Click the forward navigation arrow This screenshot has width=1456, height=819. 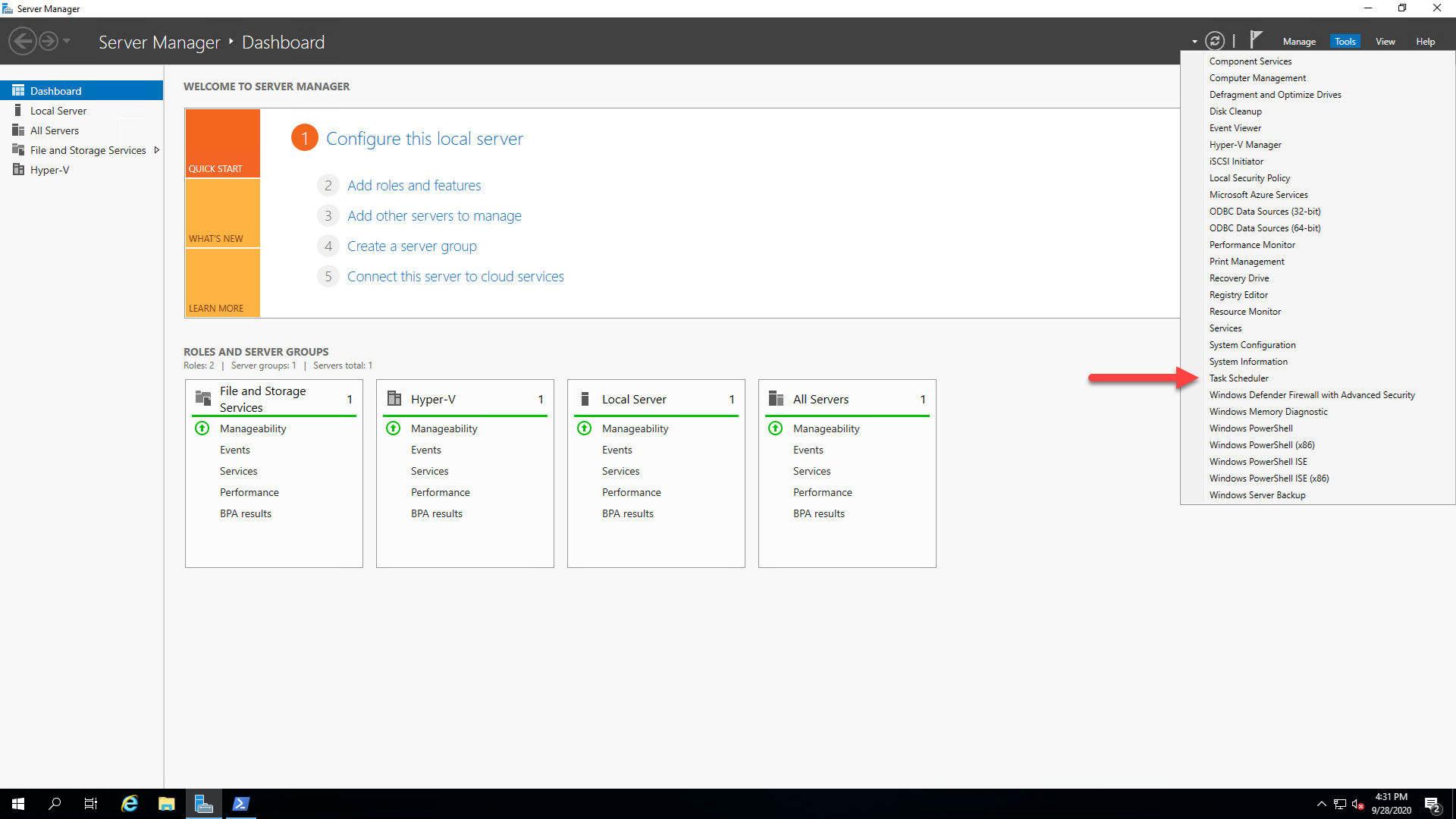click(49, 41)
